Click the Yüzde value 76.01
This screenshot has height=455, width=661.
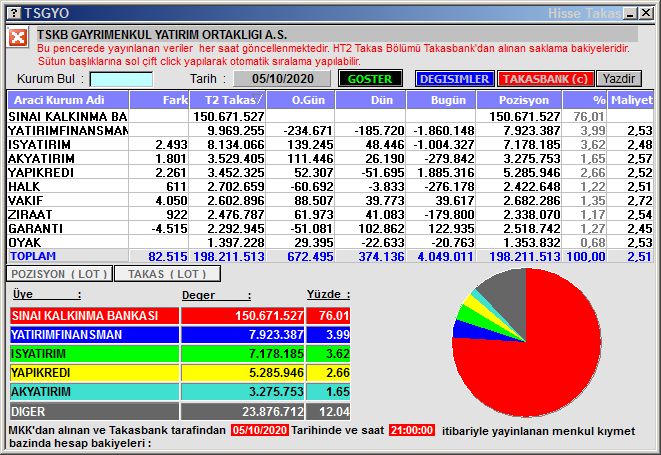click(334, 316)
